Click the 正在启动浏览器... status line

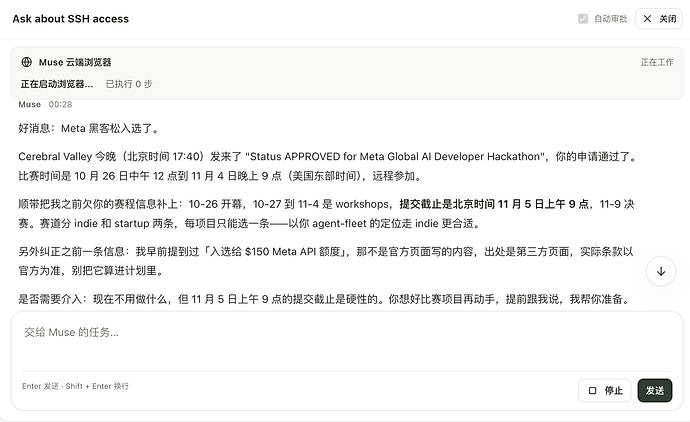tap(57, 84)
